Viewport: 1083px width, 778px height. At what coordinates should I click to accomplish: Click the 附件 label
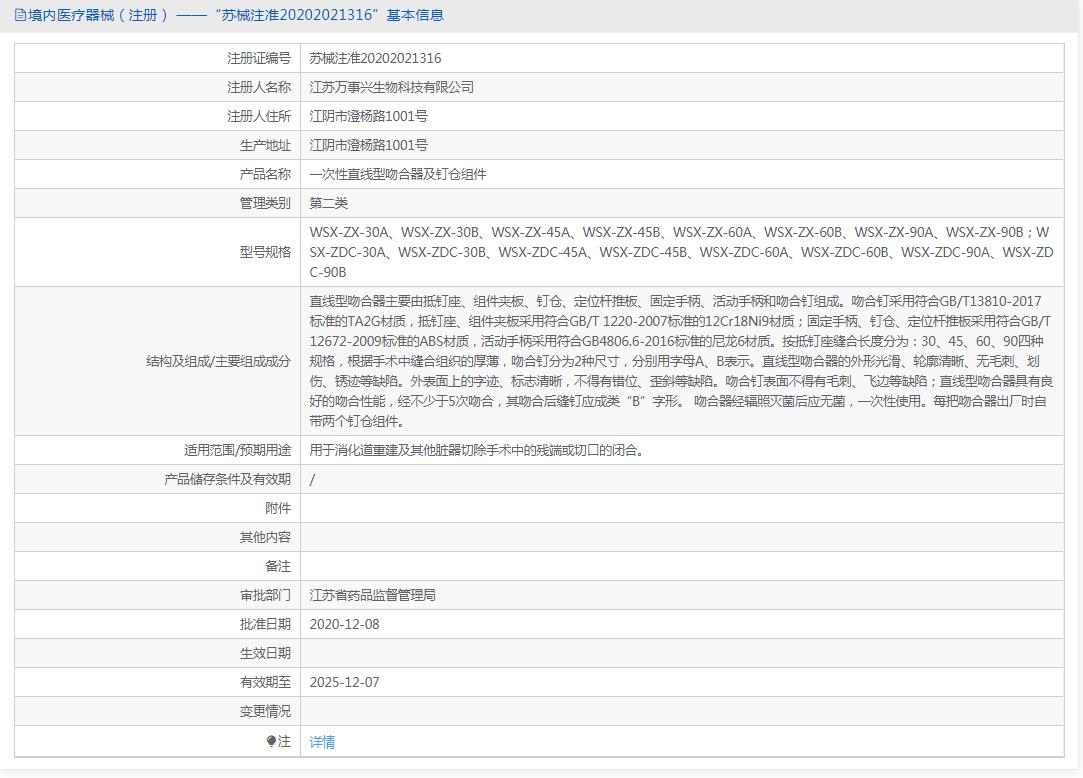278,509
